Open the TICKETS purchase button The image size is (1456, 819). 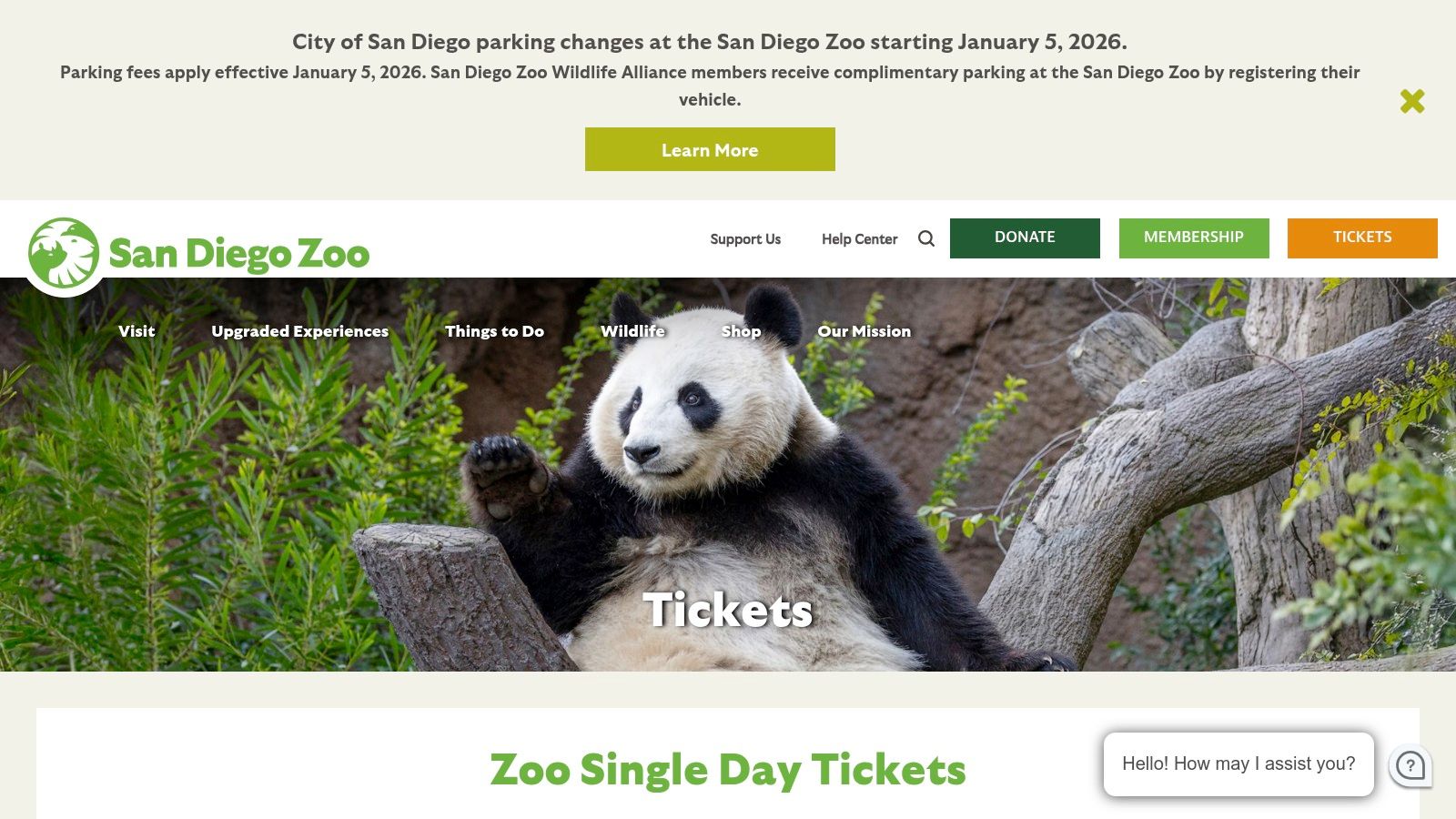[1361, 238]
